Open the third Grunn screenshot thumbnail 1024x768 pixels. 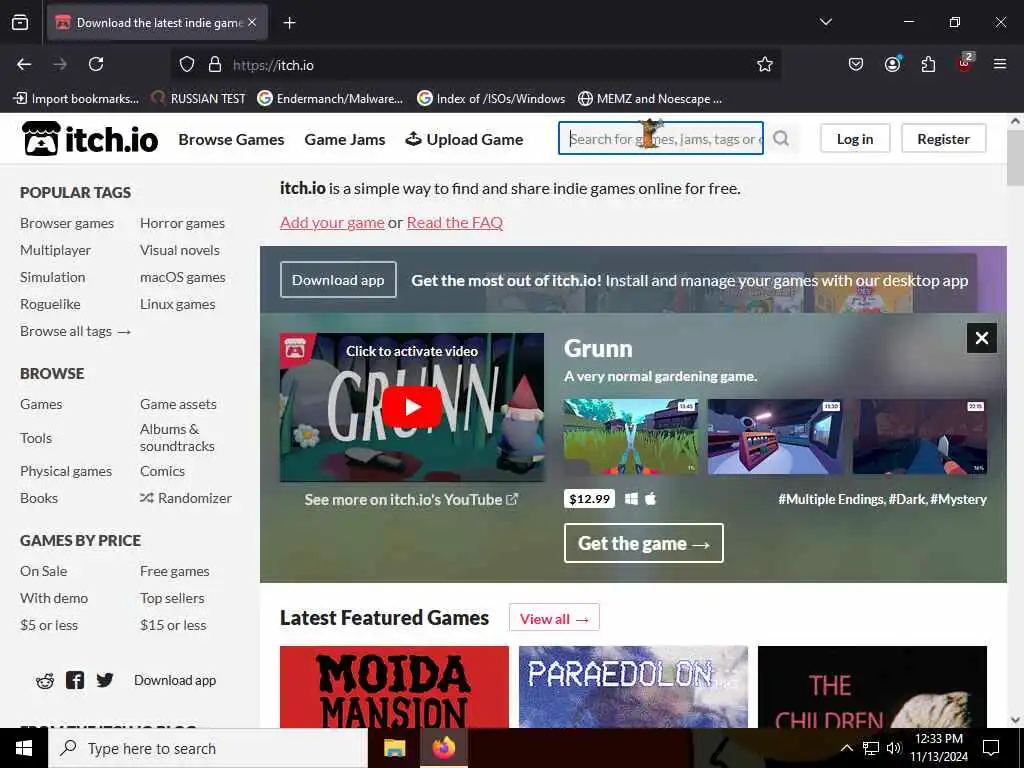coord(920,436)
